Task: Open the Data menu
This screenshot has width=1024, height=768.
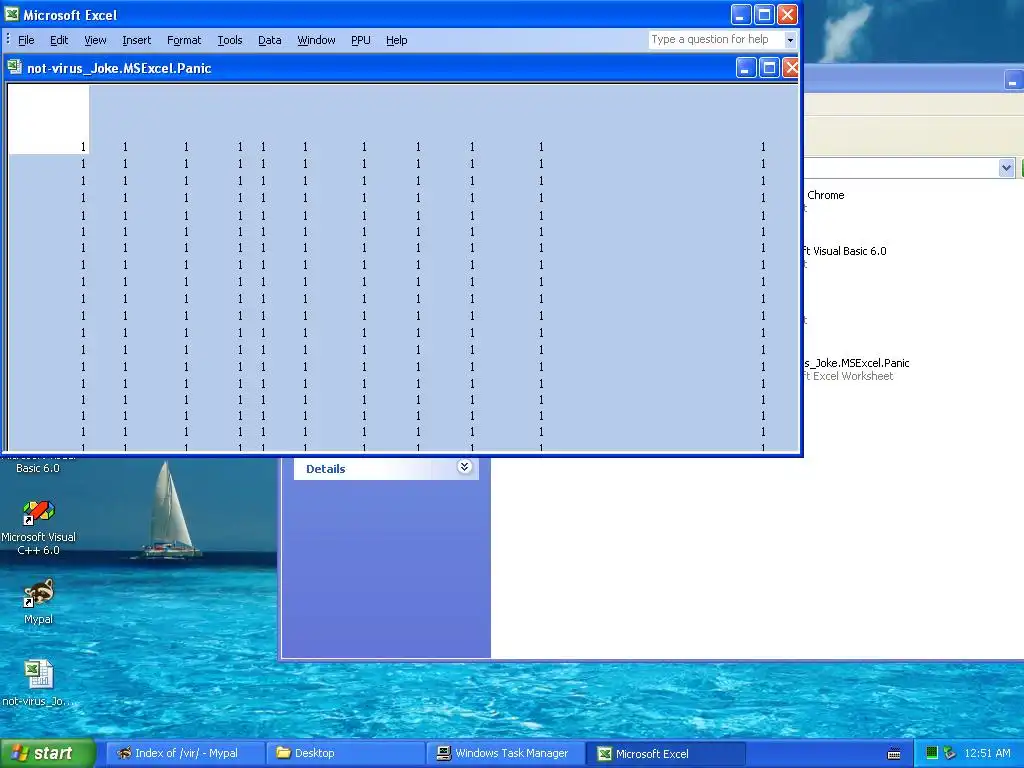Action: click(269, 40)
